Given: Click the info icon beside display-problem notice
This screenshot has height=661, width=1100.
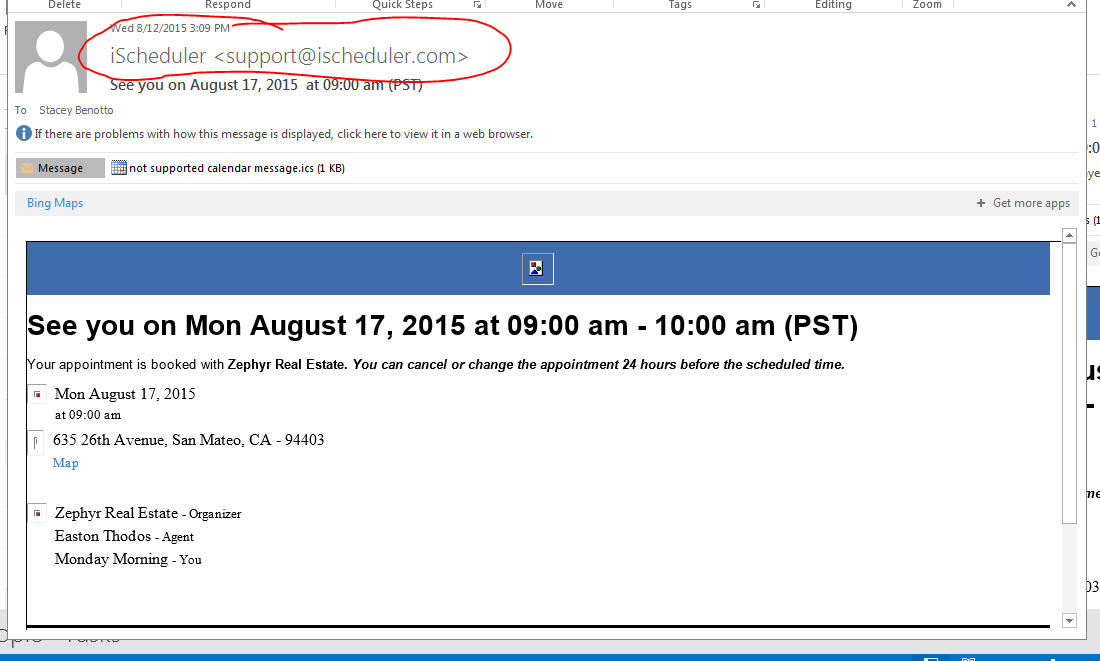Looking at the screenshot, I should pos(24,133).
